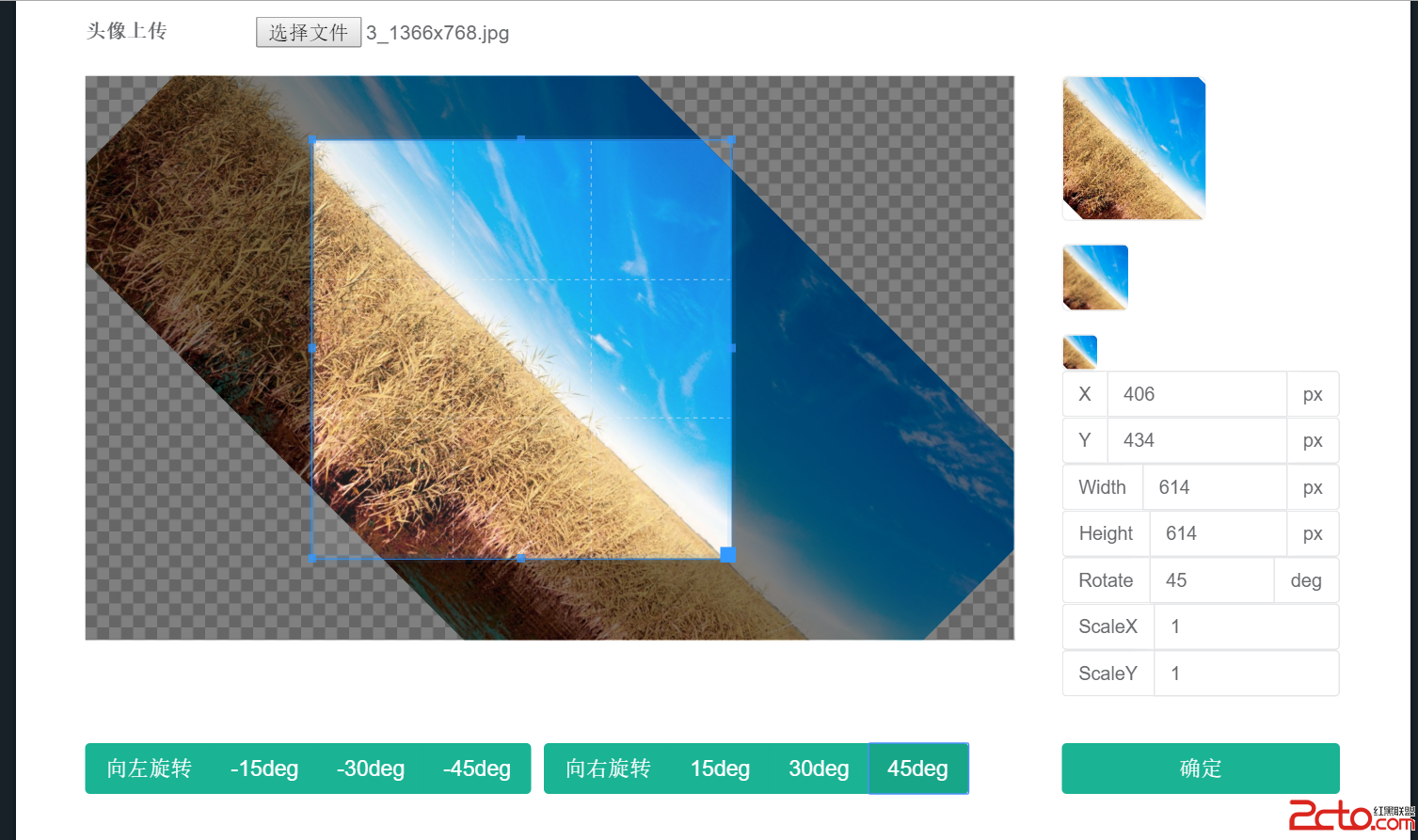The width and height of the screenshot is (1418, 840).
Task: Click the large crop preview thumbnail
Action: [1134, 149]
